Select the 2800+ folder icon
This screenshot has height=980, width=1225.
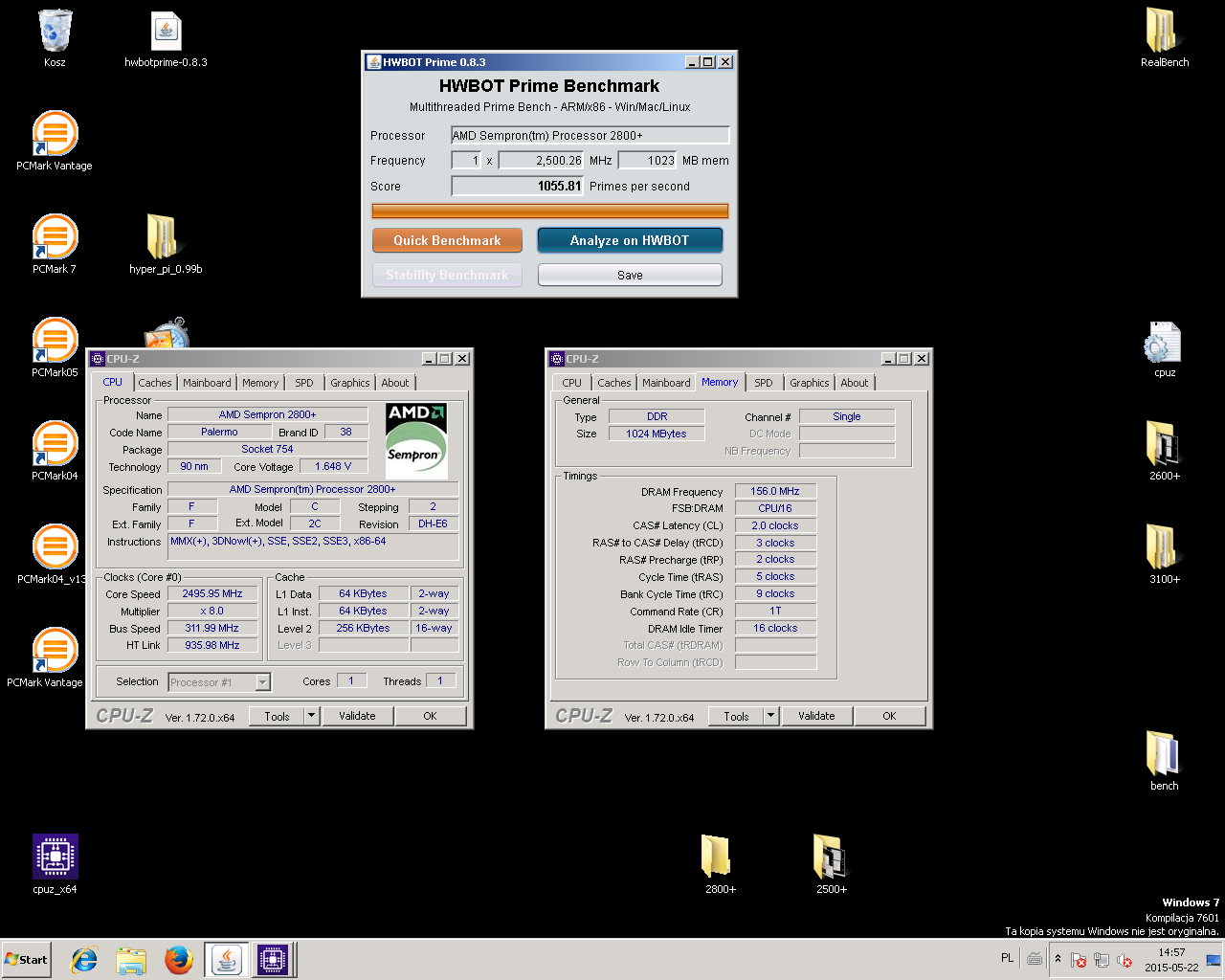[717, 857]
